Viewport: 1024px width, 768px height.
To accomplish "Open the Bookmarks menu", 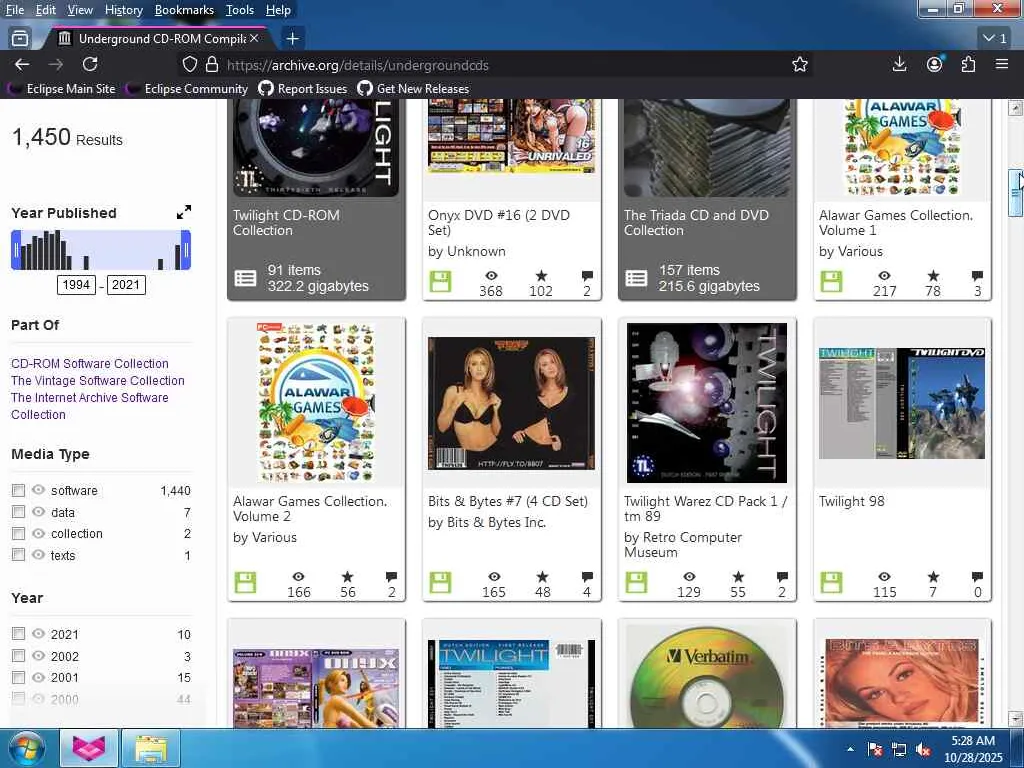I will [184, 10].
